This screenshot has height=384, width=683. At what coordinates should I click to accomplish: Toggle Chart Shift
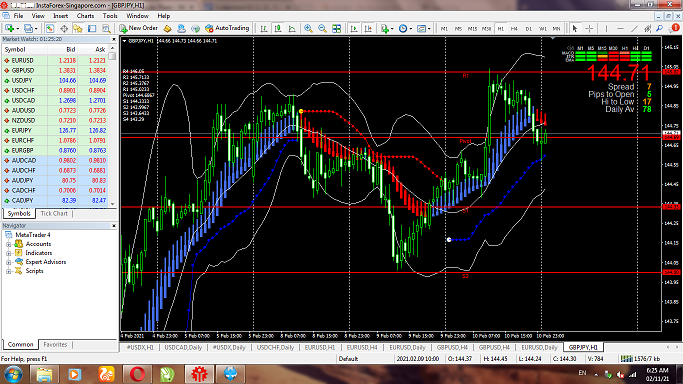[368, 28]
